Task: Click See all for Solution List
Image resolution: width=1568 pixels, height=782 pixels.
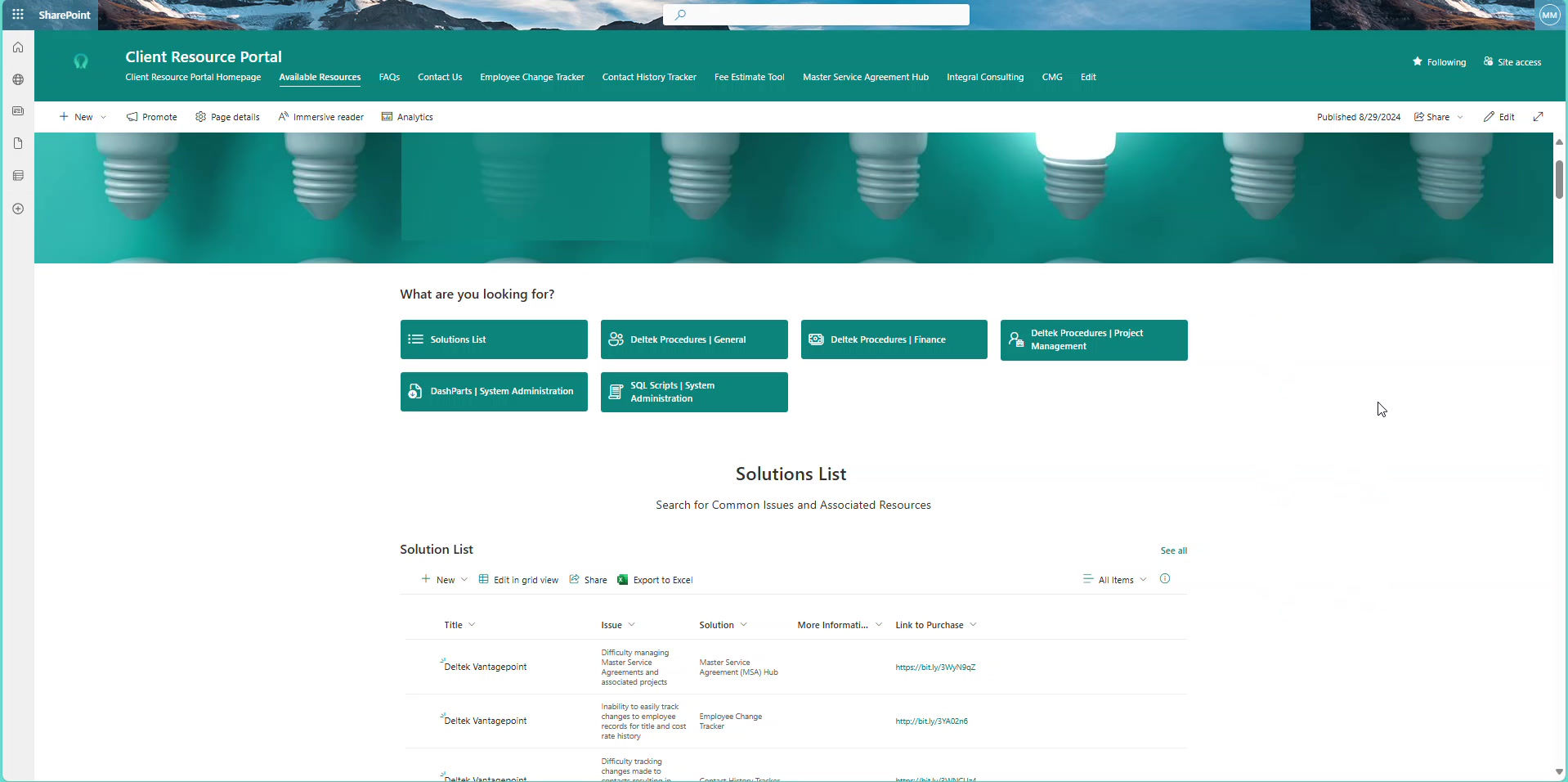Action: coord(1173,551)
